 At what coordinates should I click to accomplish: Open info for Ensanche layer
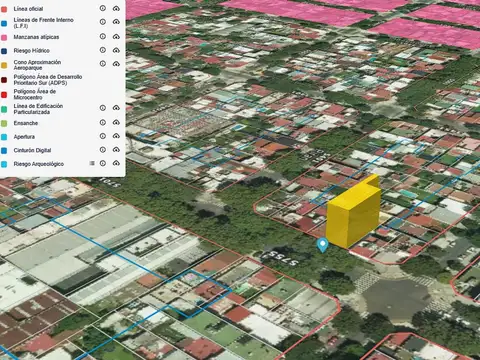pyautogui.click(x=103, y=122)
